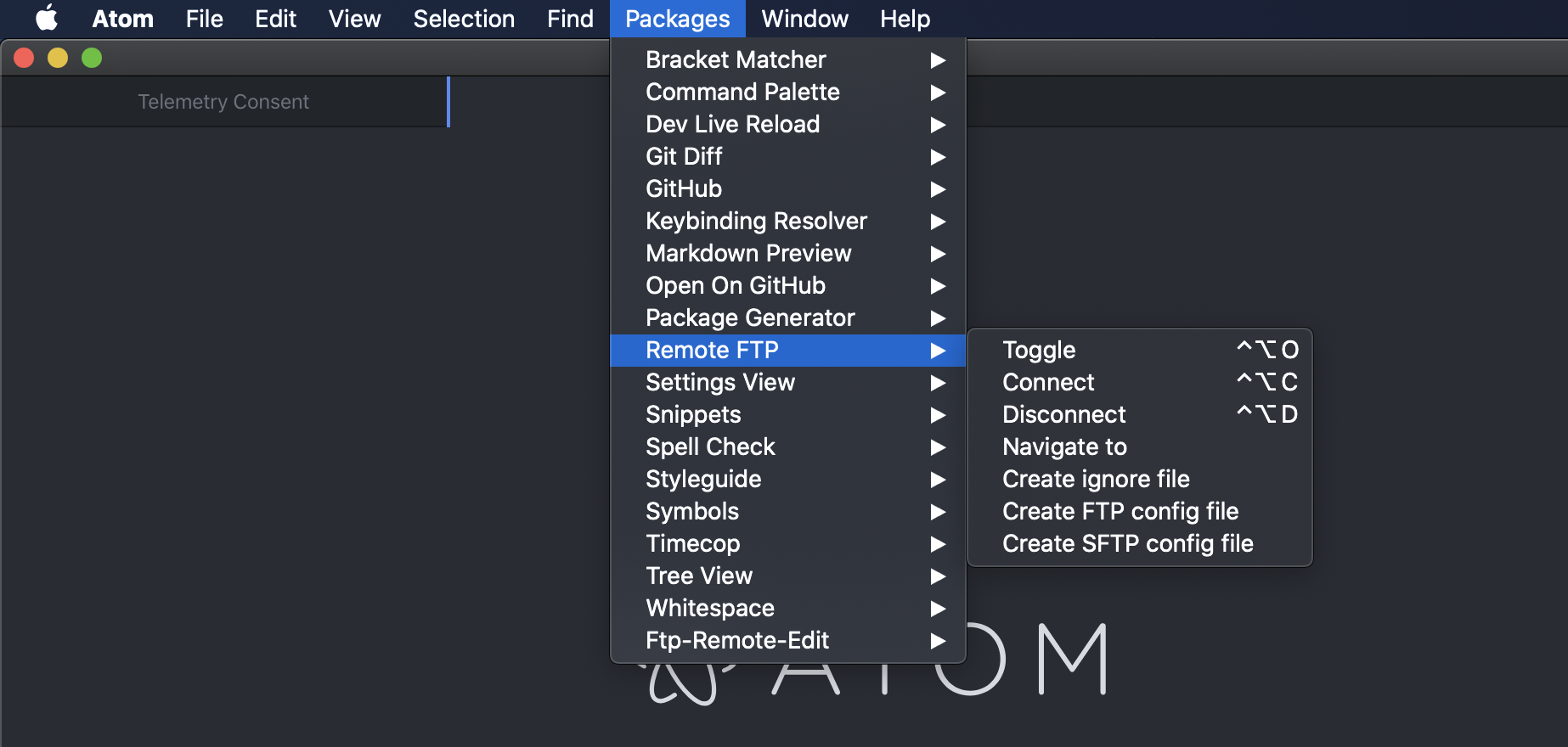Close the Atom window with red button

pos(24,58)
